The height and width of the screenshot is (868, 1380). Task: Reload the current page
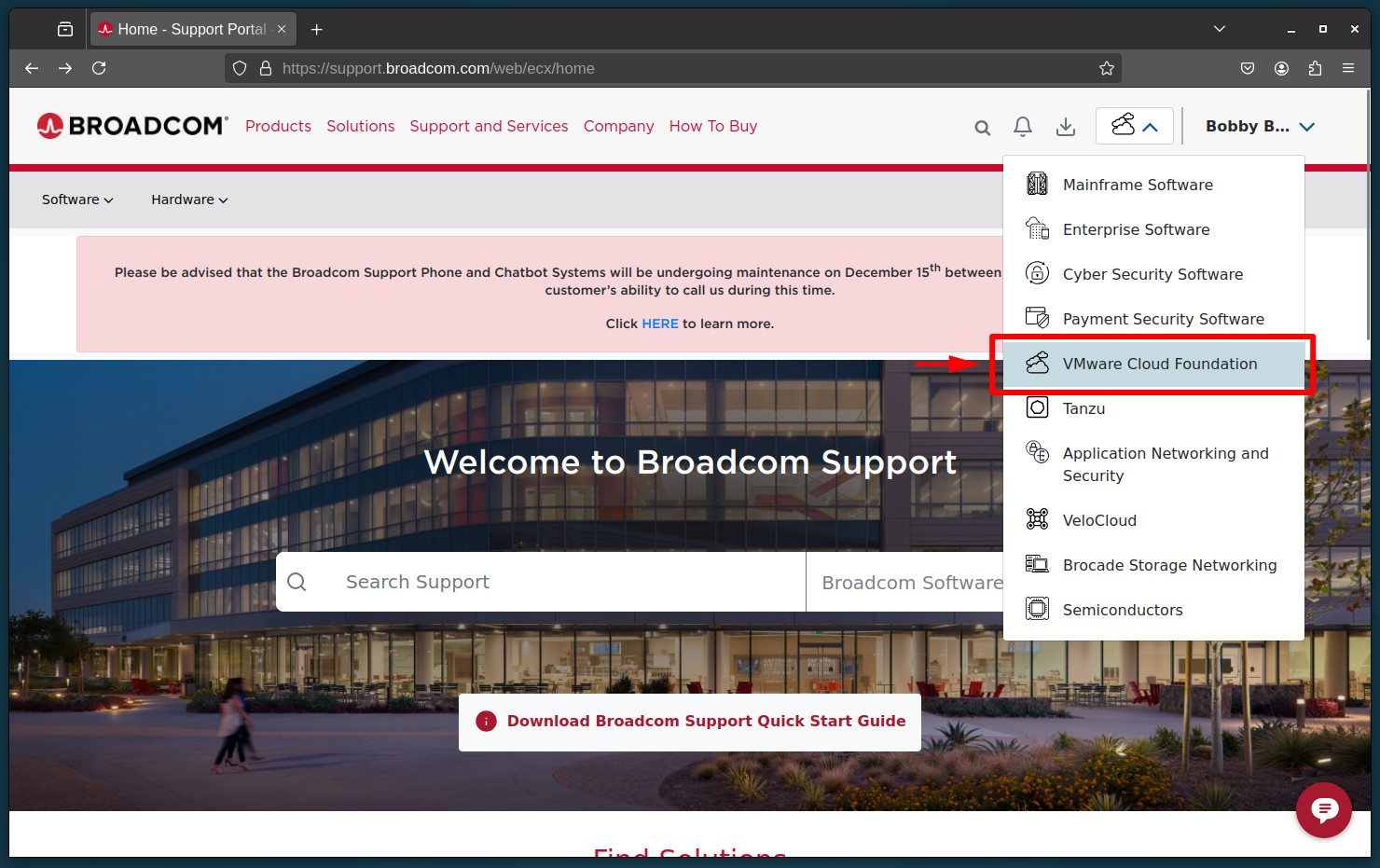click(x=99, y=68)
